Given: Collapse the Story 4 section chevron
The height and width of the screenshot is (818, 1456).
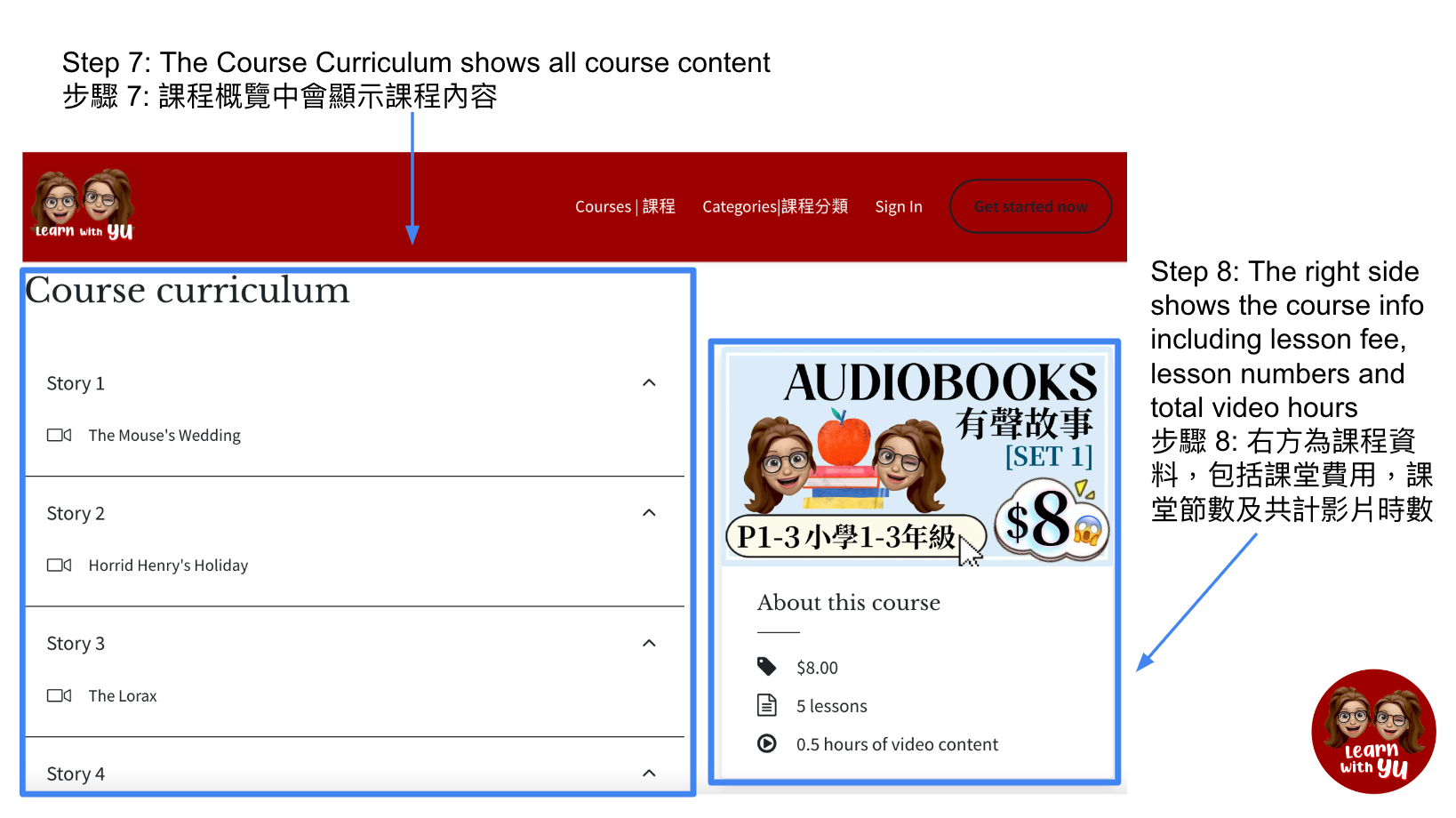Looking at the screenshot, I should click(649, 774).
